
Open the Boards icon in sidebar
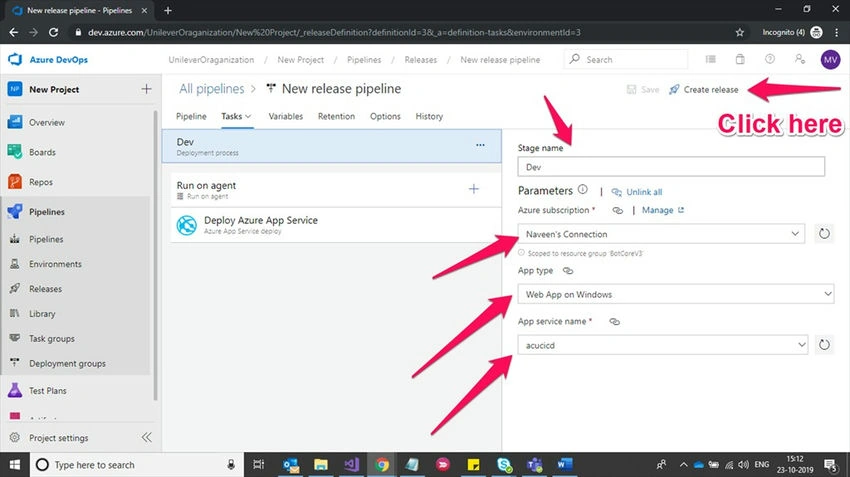pyautogui.click(x=15, y=152)
